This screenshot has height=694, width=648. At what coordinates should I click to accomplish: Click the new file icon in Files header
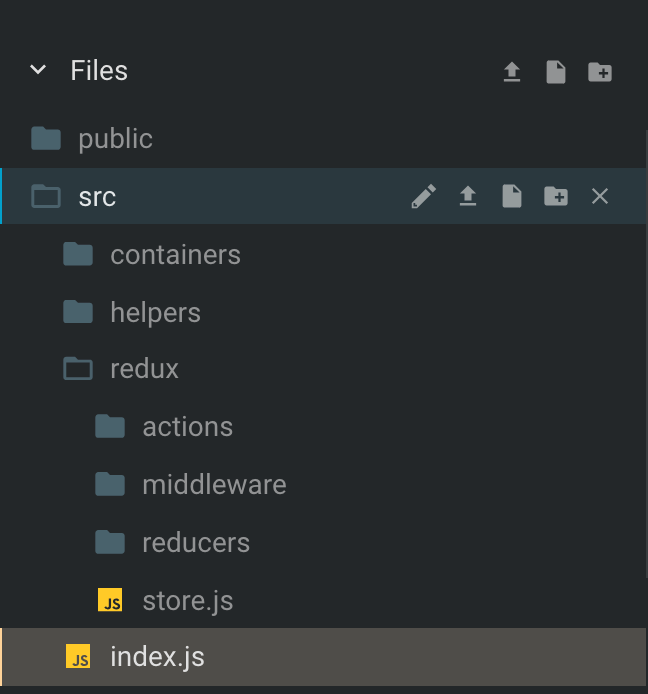click(x=556, y=72)
